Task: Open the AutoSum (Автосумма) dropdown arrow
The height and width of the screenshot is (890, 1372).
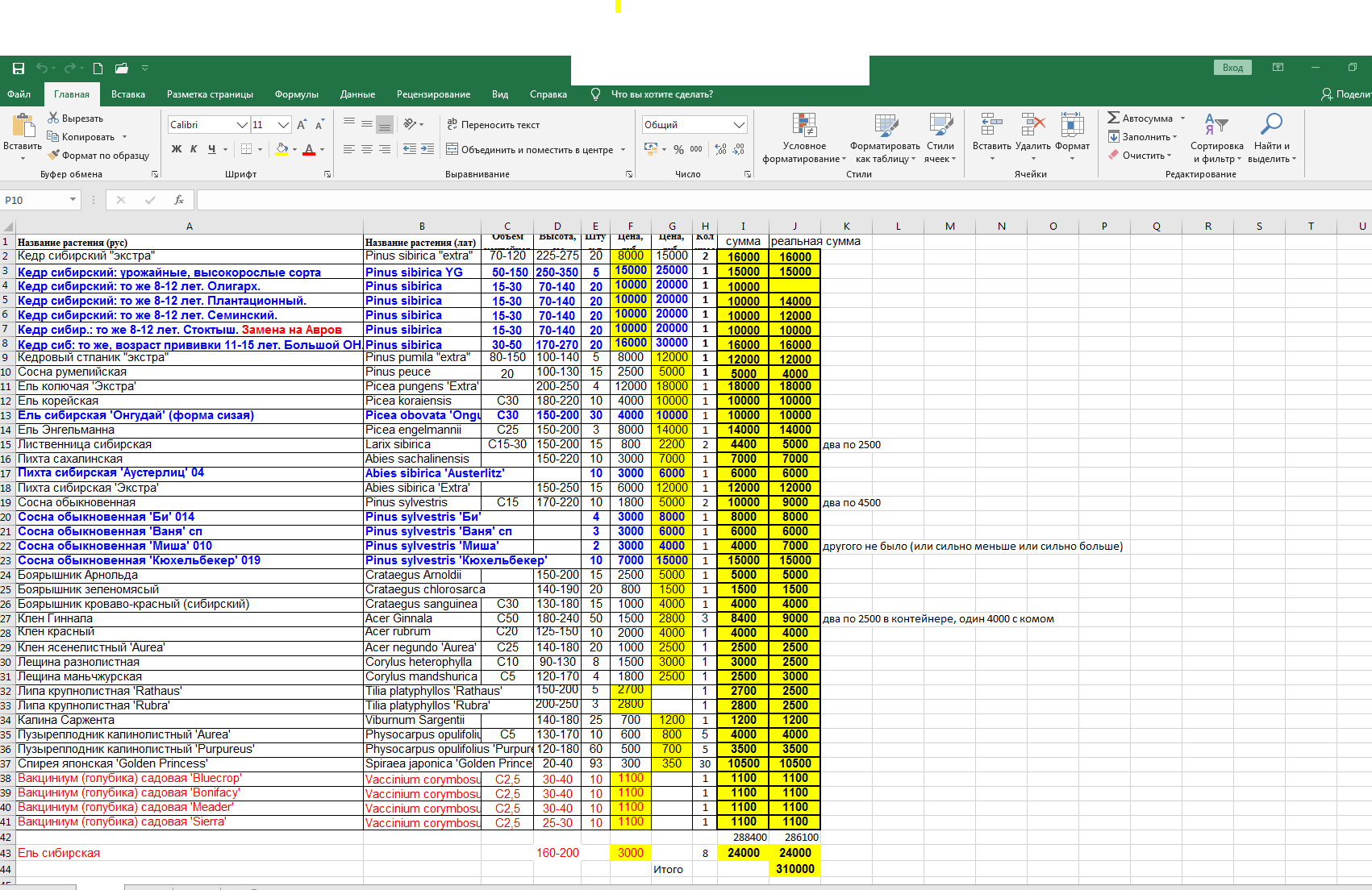Action: 1182,119
